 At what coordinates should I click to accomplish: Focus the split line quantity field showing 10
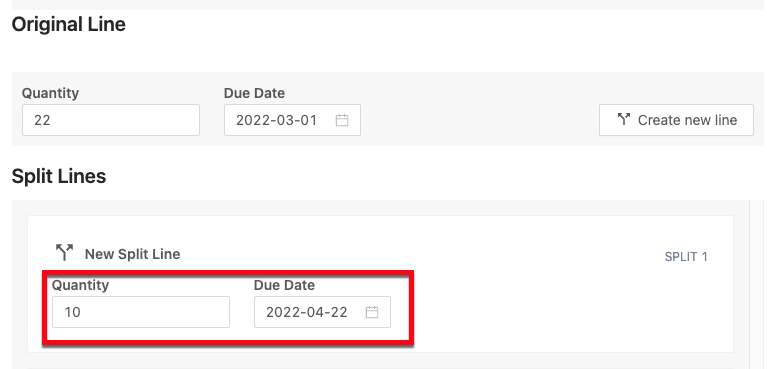[x=141, y=312]
